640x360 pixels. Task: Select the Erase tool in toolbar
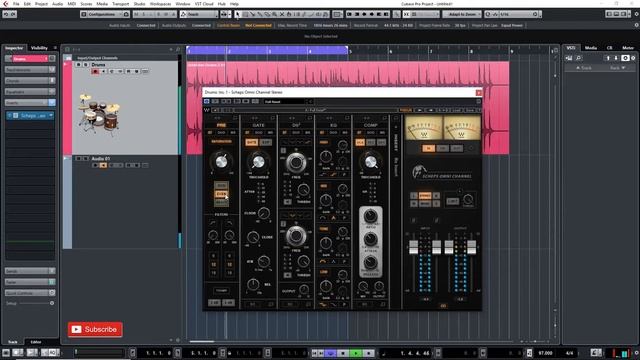click(x=267, y=14)
